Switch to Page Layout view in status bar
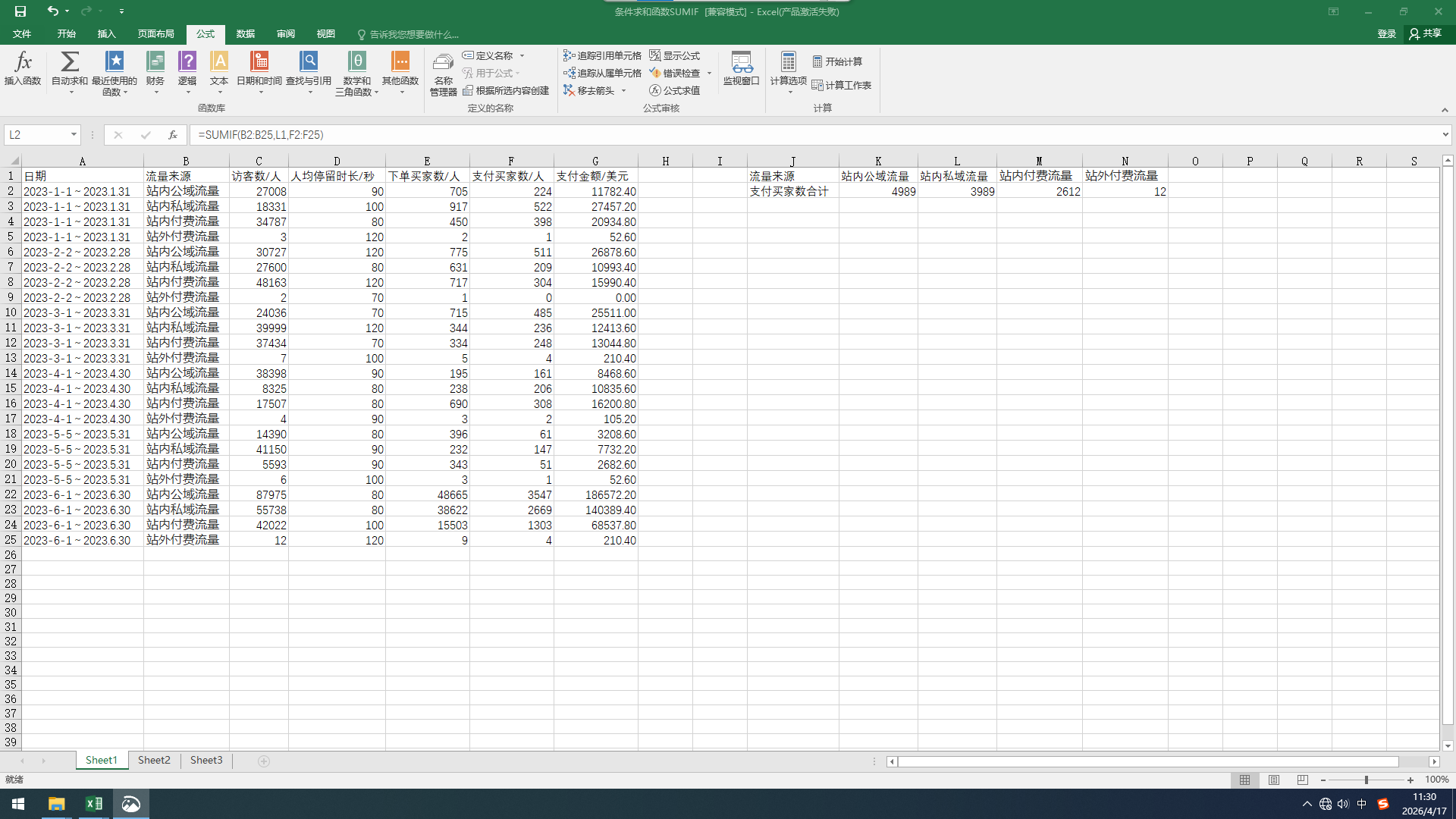The height and width of the screenshot is (819, 1456). pyautogui.click(x=1274, y=780)
